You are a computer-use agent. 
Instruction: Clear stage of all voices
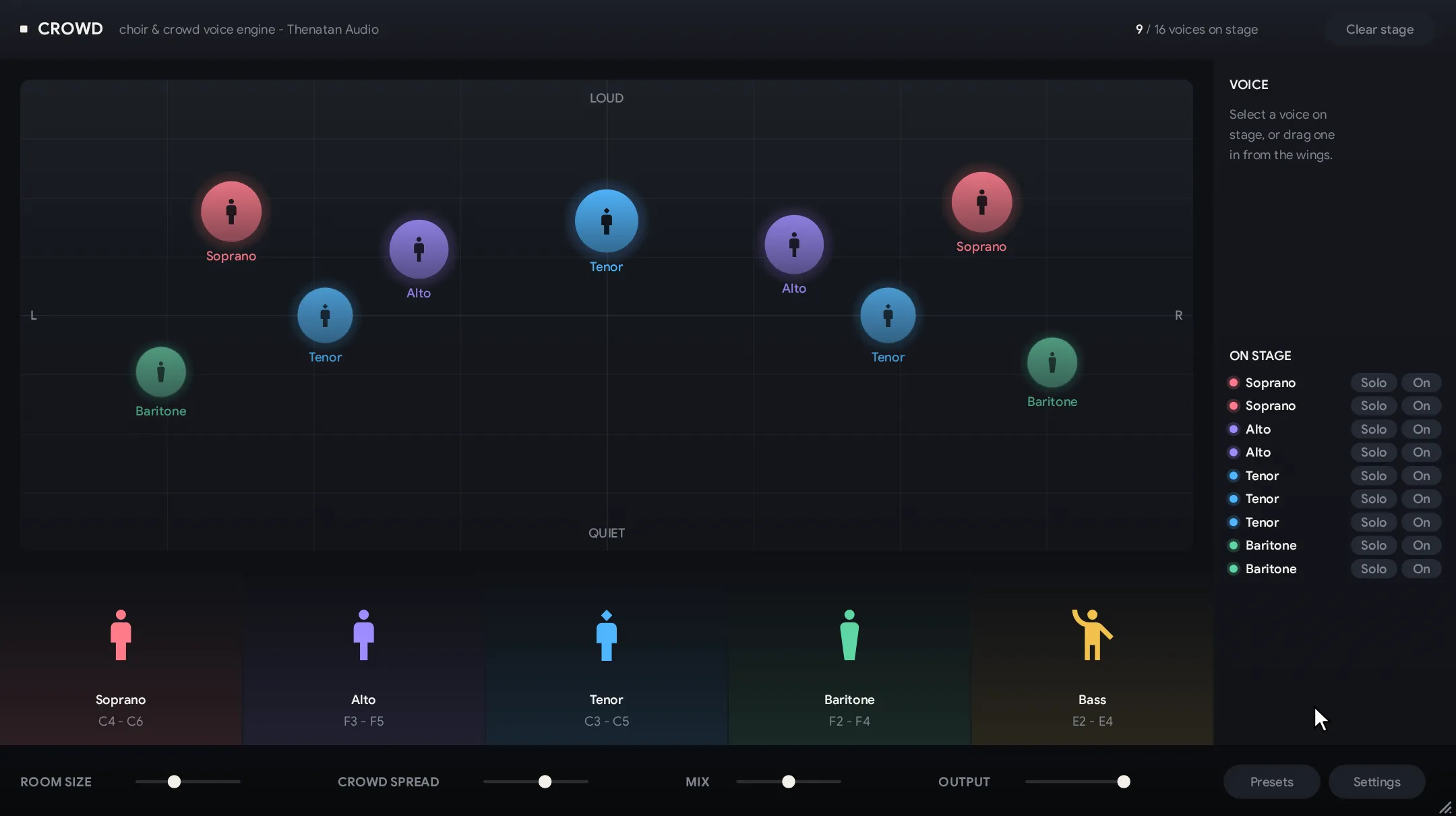point(1379,30)
